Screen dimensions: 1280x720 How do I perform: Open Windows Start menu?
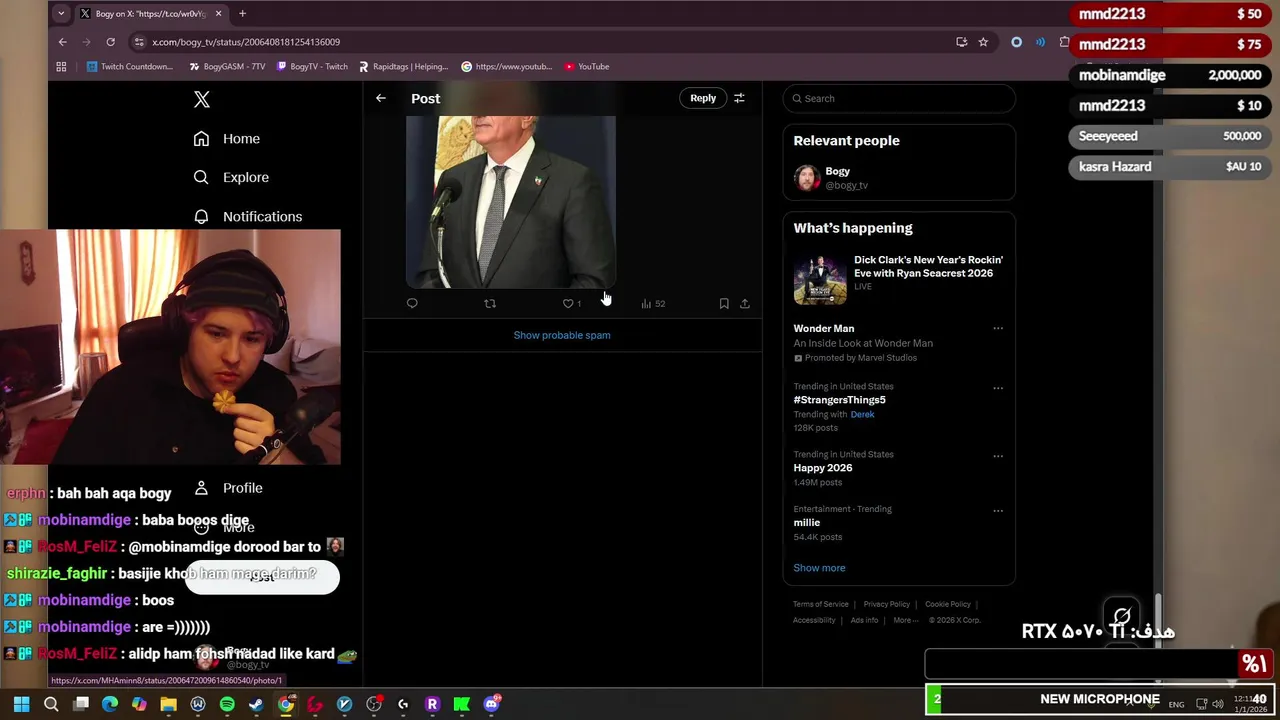21,704
